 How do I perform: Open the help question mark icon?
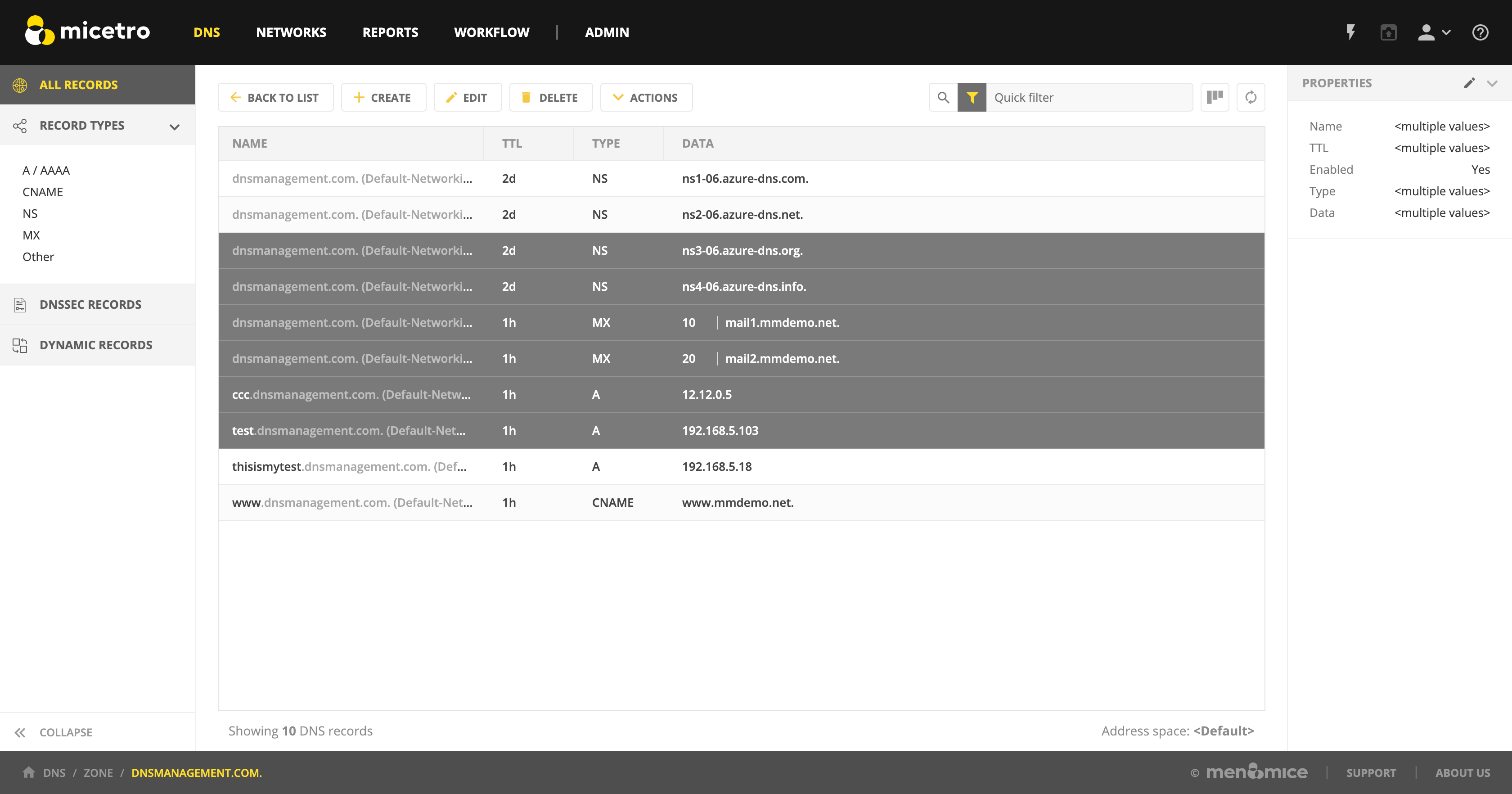[x=1480, y=32]
